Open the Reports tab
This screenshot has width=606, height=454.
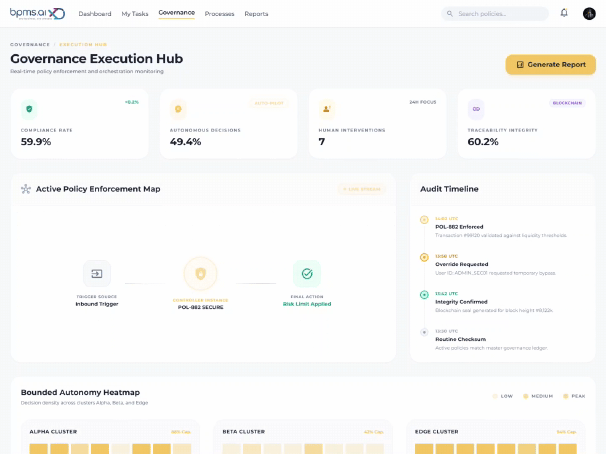256,14
